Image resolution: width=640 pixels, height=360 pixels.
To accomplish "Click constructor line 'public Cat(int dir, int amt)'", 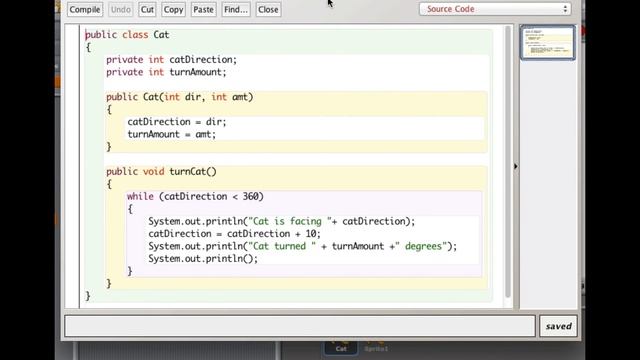I will pyautogui.click(x=180, y=97).
